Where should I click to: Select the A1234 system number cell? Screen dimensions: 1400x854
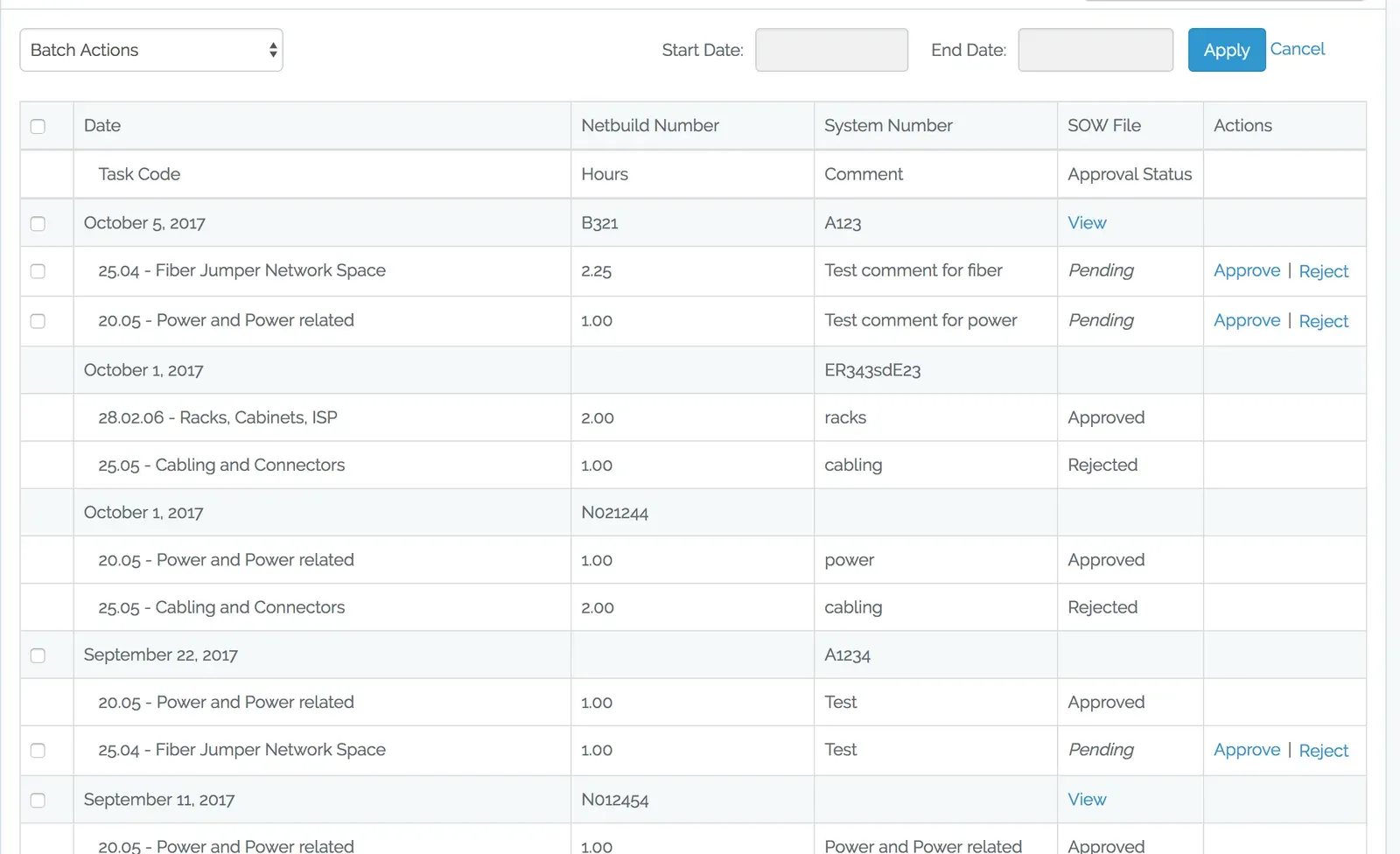pyautogui.click(x=935, y=655)
